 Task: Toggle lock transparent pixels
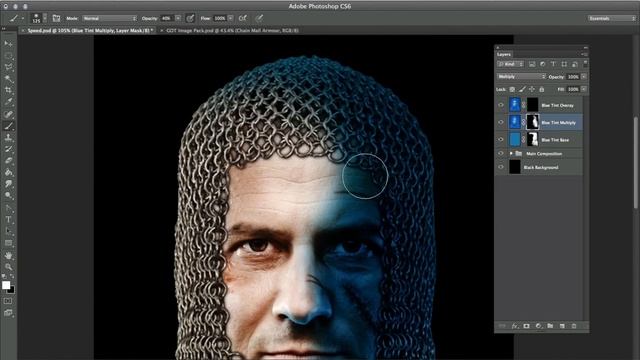(x=512, y=89)
